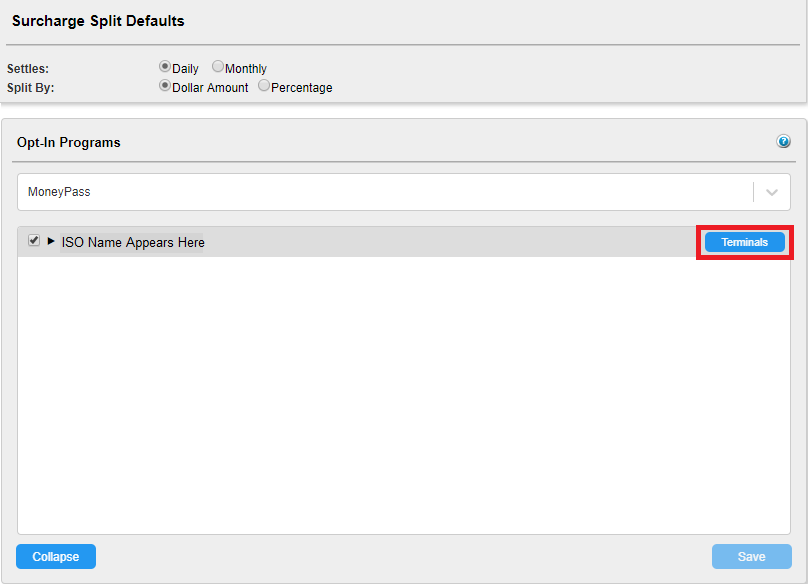Click the empty program list area
This screenshot has height=584, width=808.
(x=403, y=395)
